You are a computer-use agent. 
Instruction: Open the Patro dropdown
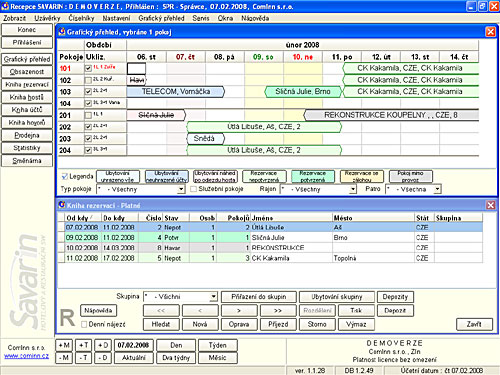tap(437, 189)
